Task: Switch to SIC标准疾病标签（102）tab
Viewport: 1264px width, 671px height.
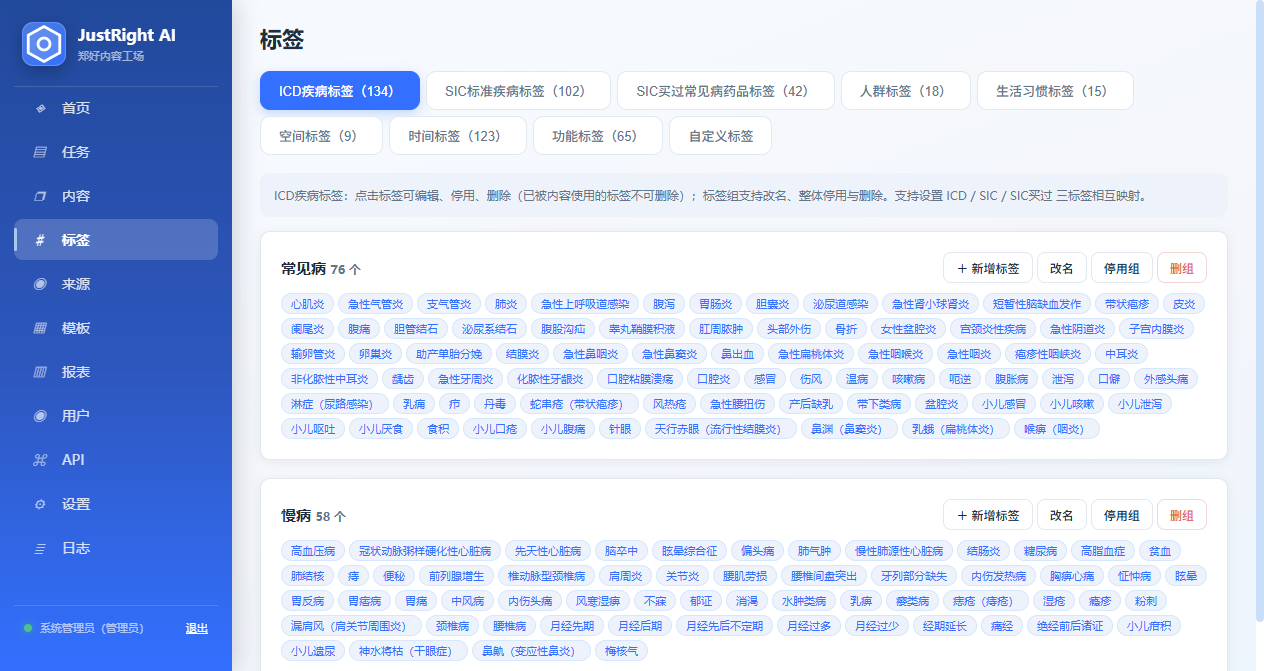Action: pos(518,91)
